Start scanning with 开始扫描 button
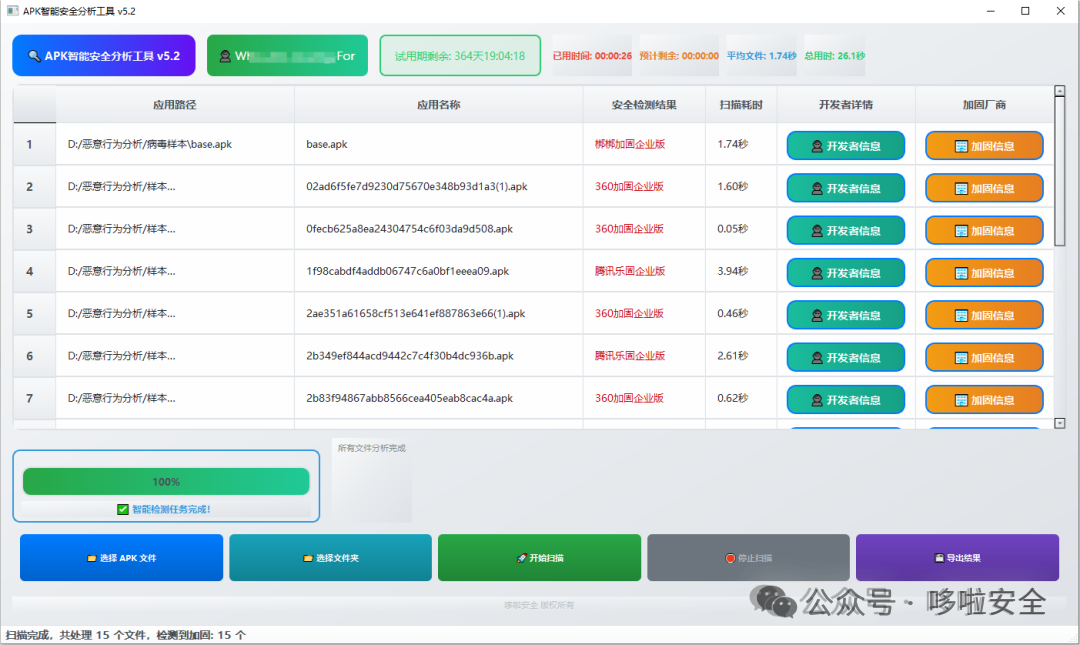 (539, 557)
